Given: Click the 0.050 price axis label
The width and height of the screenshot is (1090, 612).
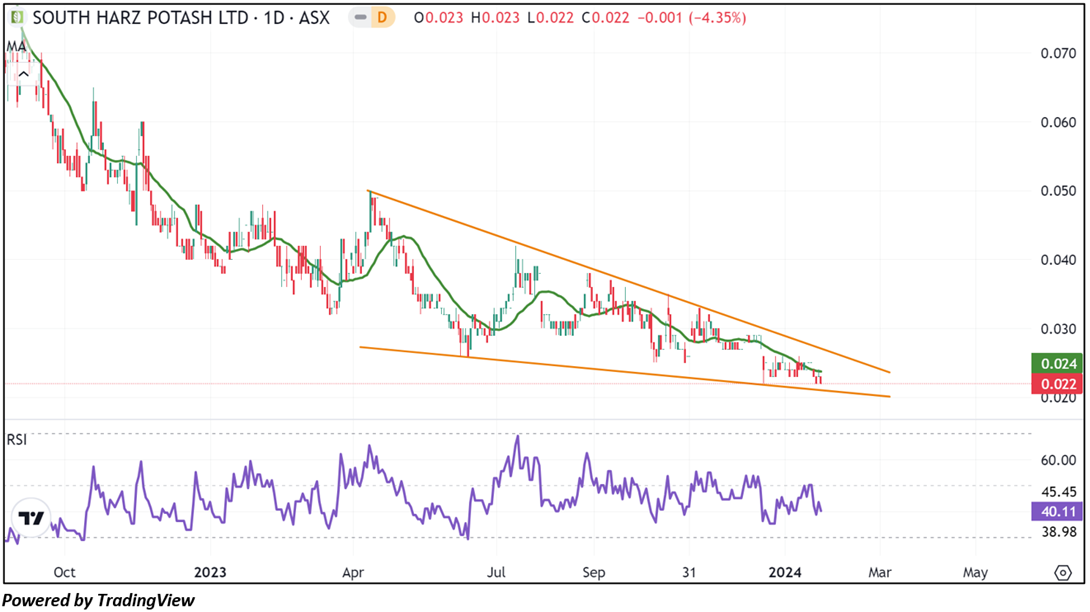Looking at the screenshot, I should [x=1058, y=191].
